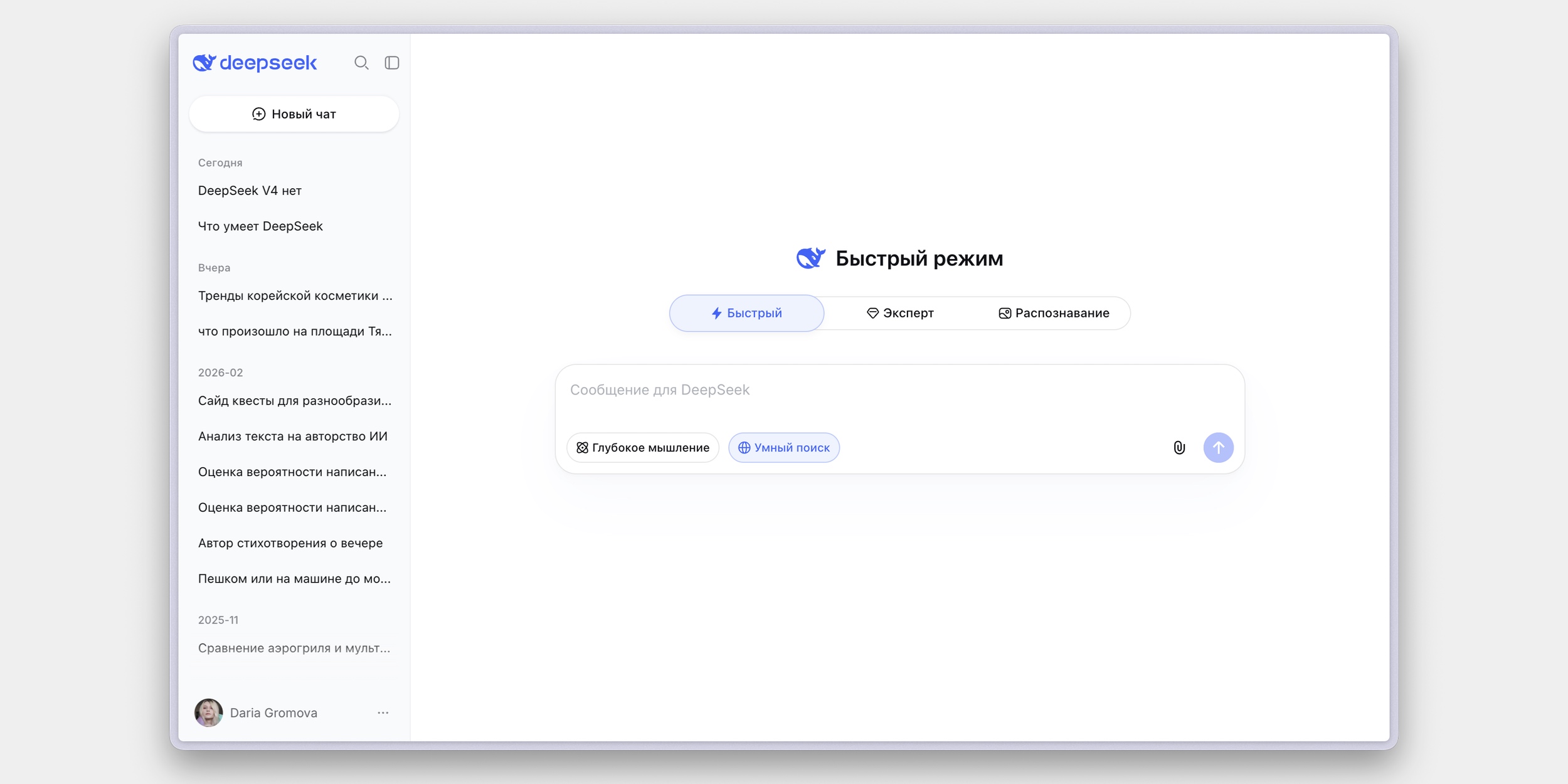Screen dimensions: 1568x784
Task: Switch to the Эксперт mode tab
Action: tap(900, 313)
